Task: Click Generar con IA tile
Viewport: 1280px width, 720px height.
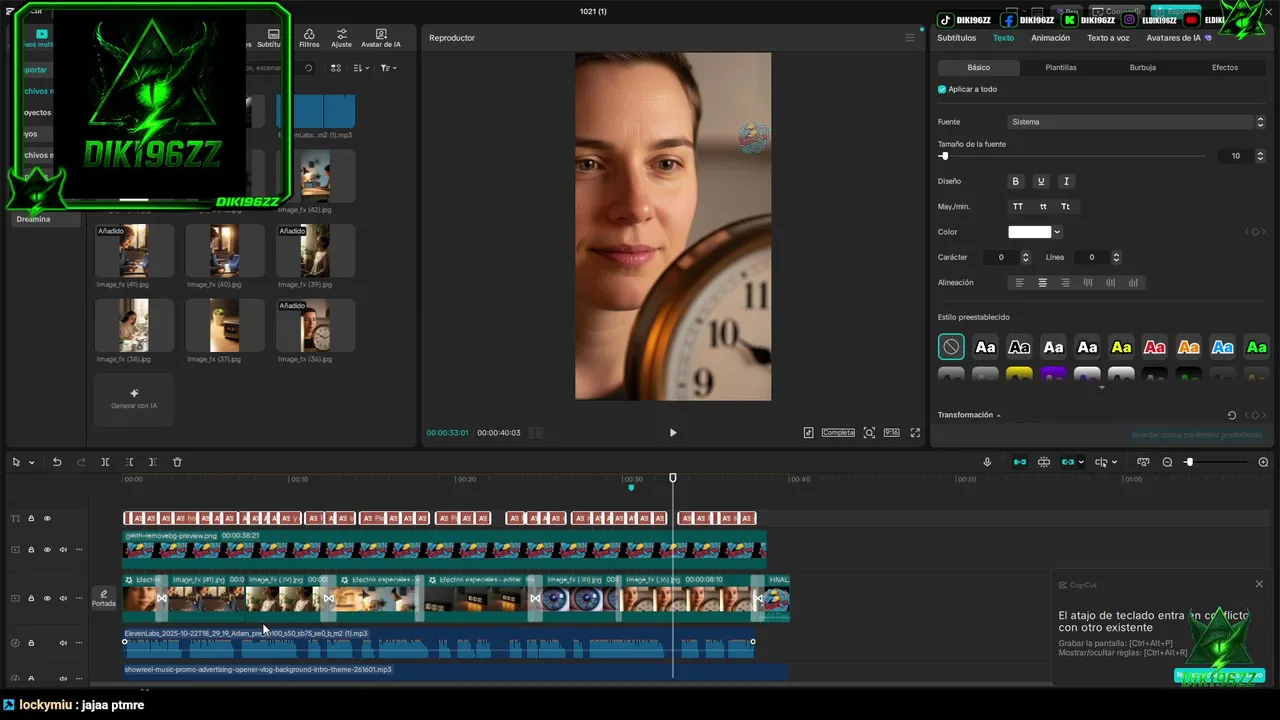Action: click(134, 399)
